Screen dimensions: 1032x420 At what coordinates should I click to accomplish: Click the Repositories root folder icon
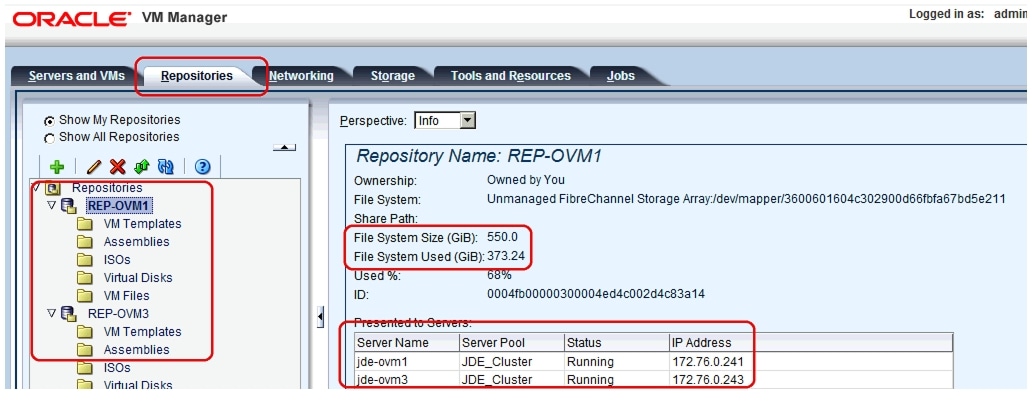click(53, 189)
